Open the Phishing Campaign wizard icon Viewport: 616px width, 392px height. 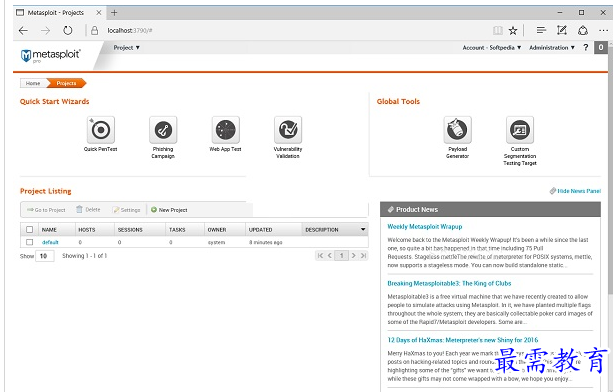click(x=163, y=130)
